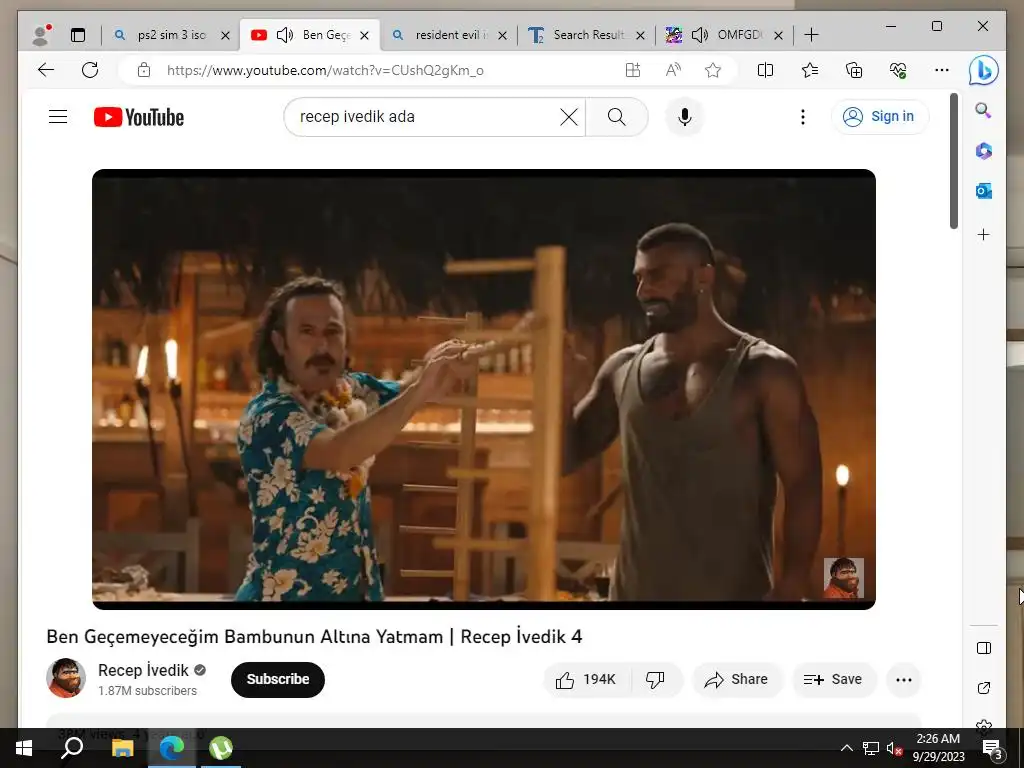The height and width of the screenshot is (768, 1024).
Task: Mute audio on the Ben Geçe tab
Action: point(285,35)
